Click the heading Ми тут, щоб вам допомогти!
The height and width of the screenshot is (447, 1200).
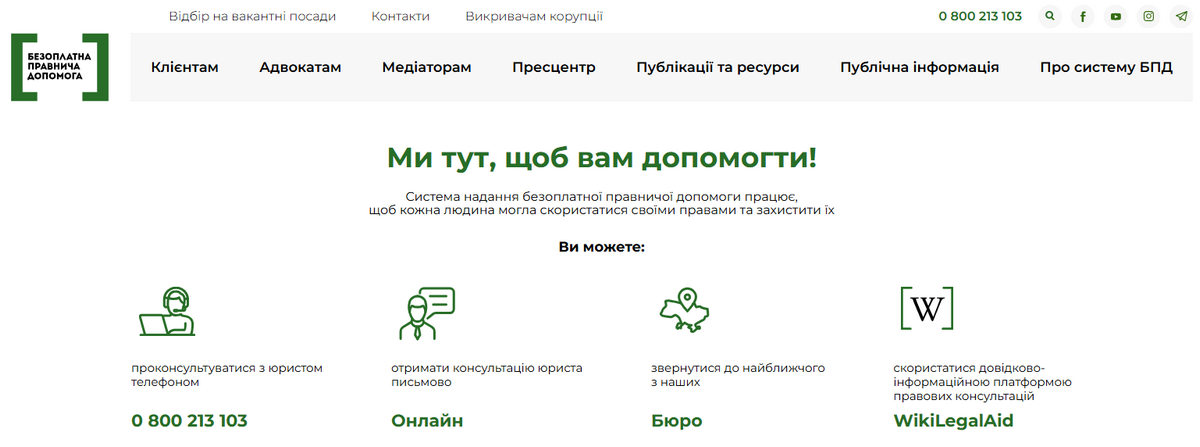(x=601, y=157)
